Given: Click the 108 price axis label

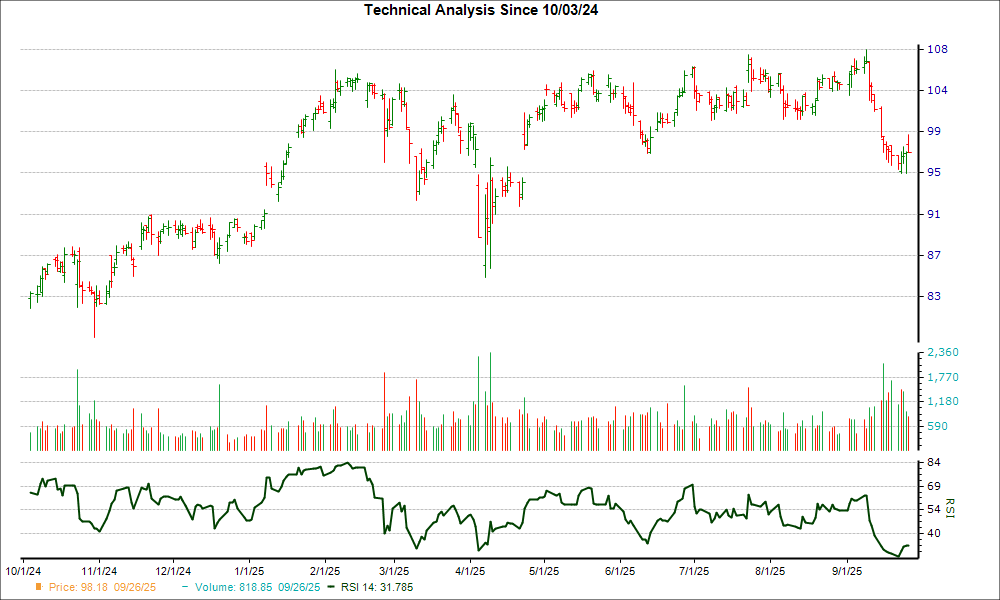Looking at the screenshot, I should pos(940,49).
